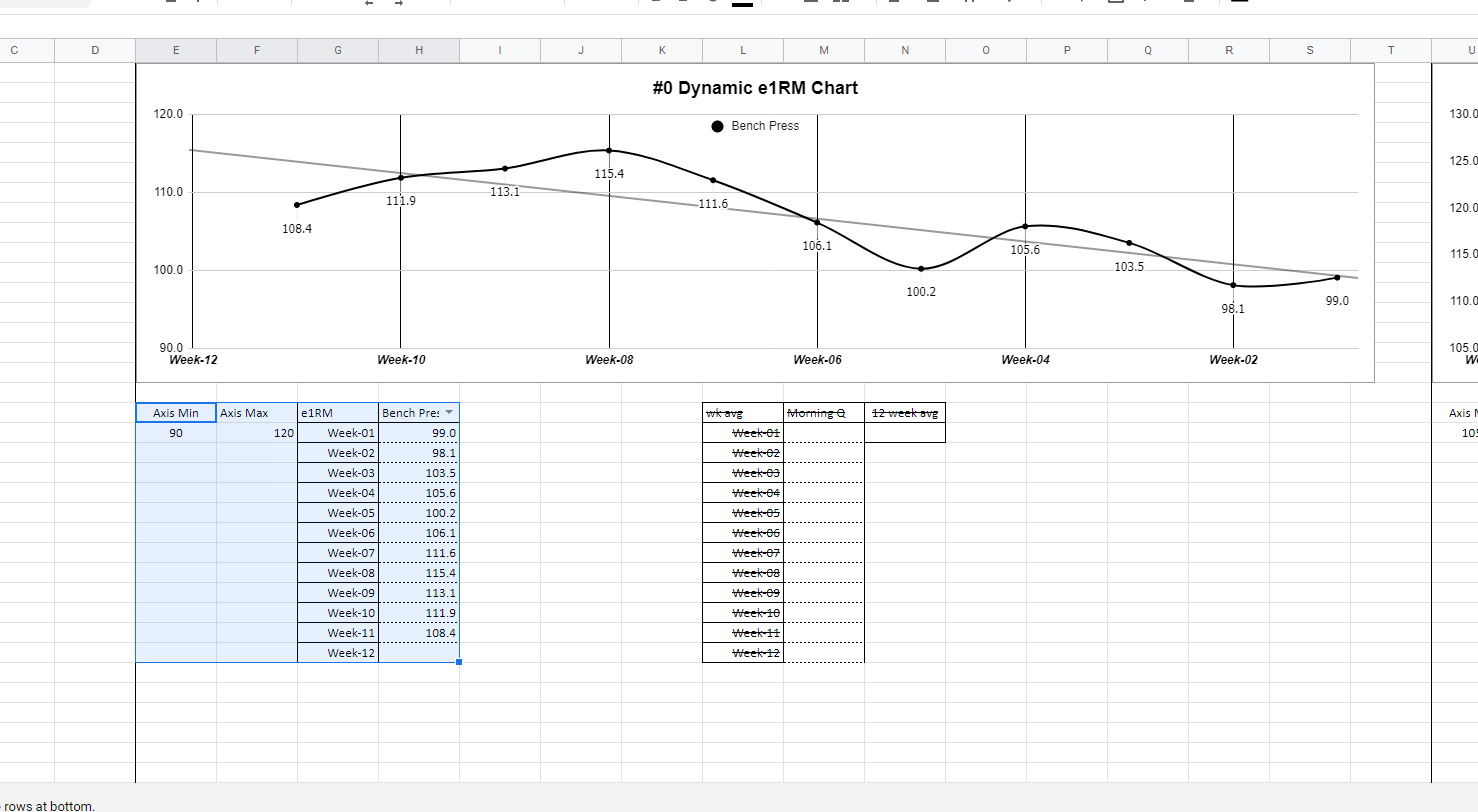Click the Week-08 x-axis label on chart

point(609,360)
